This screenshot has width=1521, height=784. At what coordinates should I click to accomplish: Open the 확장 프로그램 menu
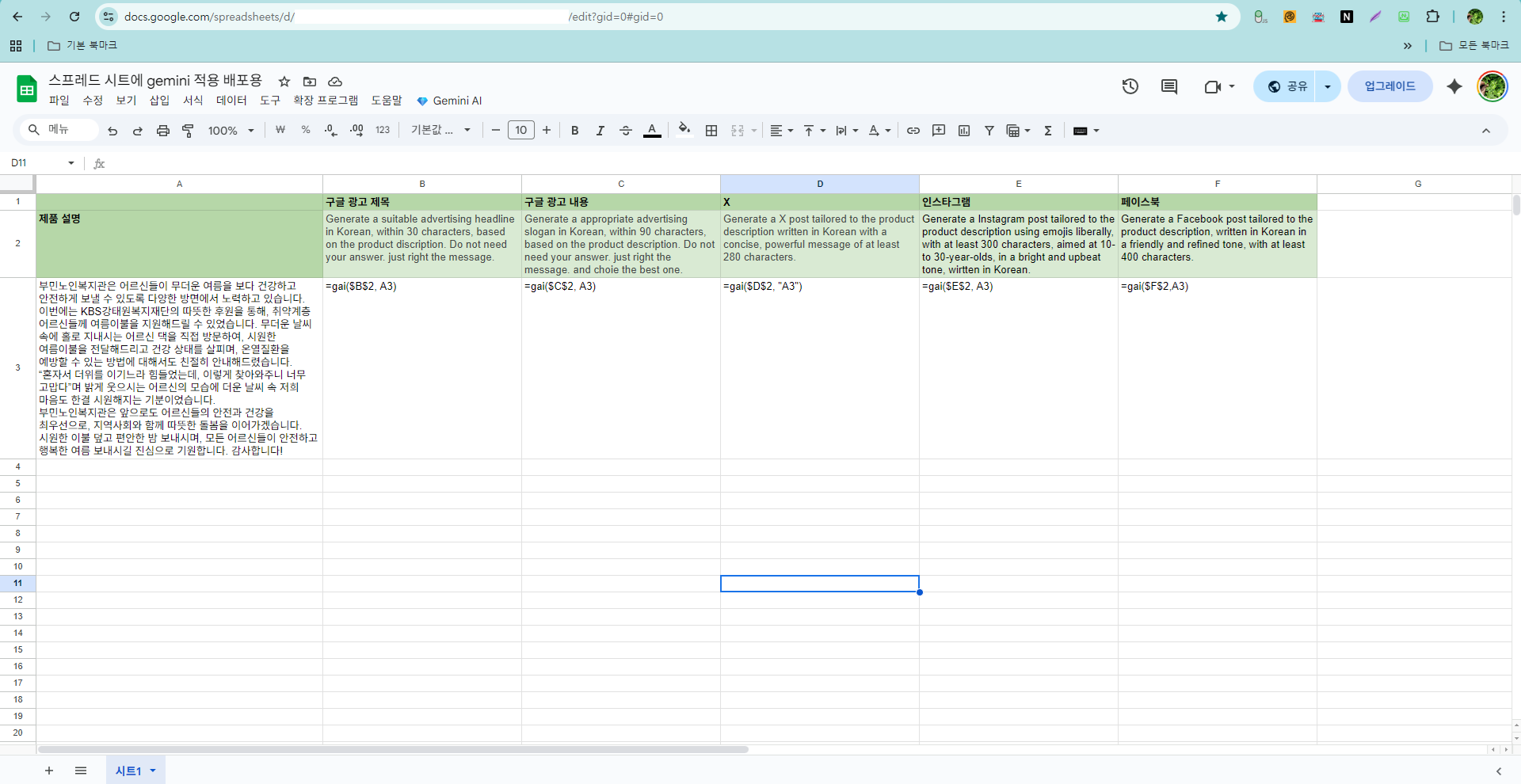pyautogui.click(x=325, y=101)
